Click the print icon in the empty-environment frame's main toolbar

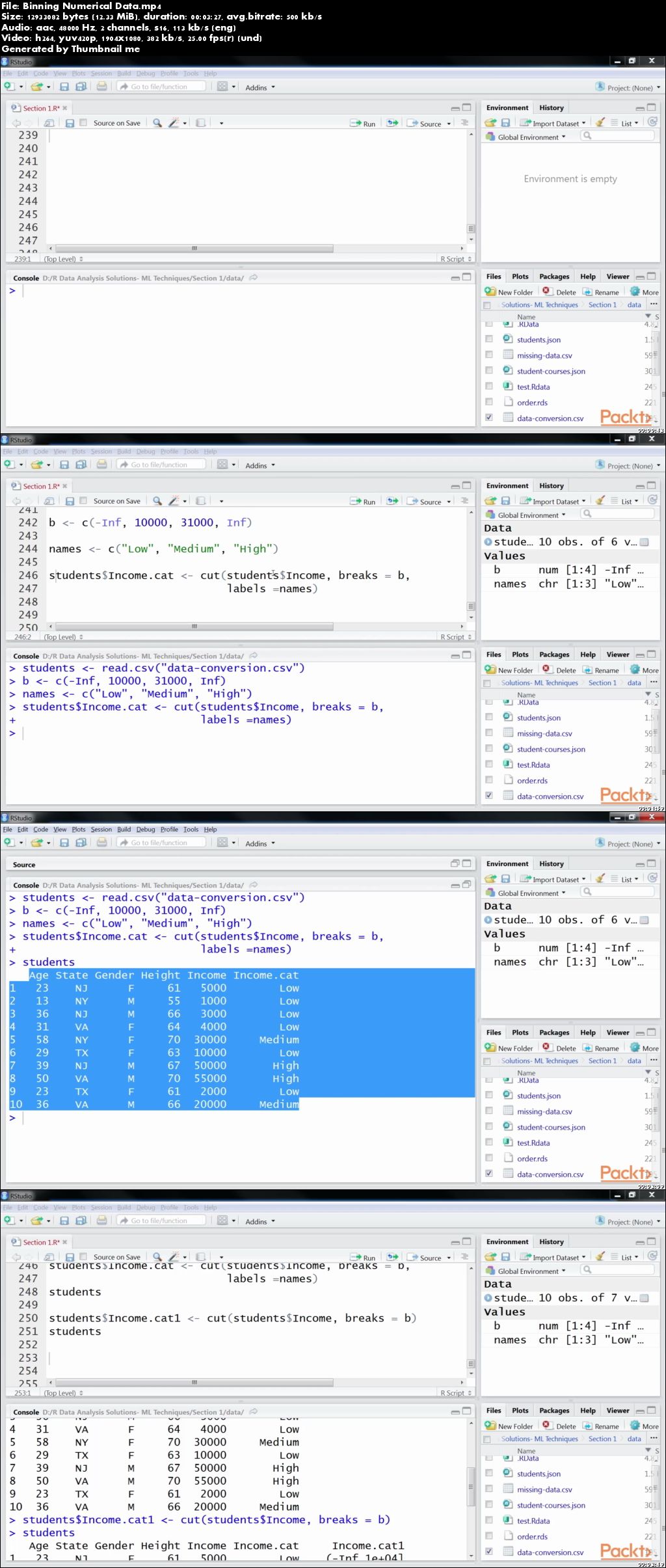[x=101, y=87]
